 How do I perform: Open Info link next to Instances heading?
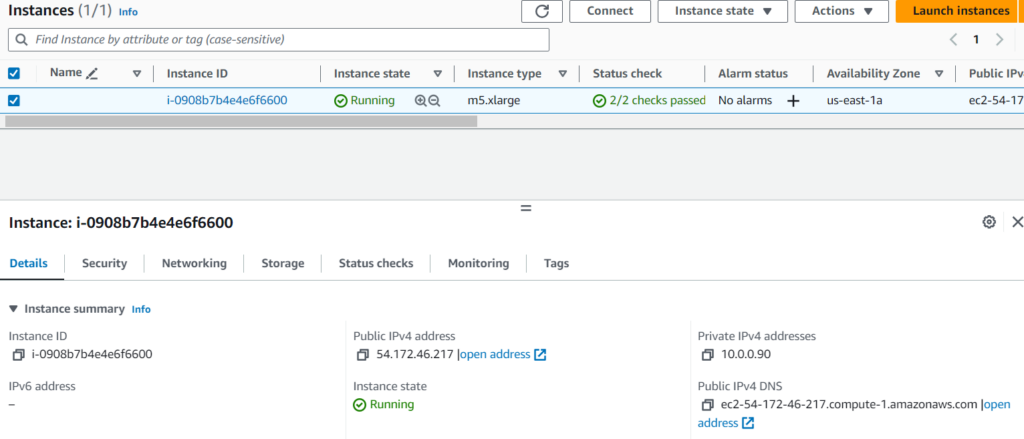[128, 12]
